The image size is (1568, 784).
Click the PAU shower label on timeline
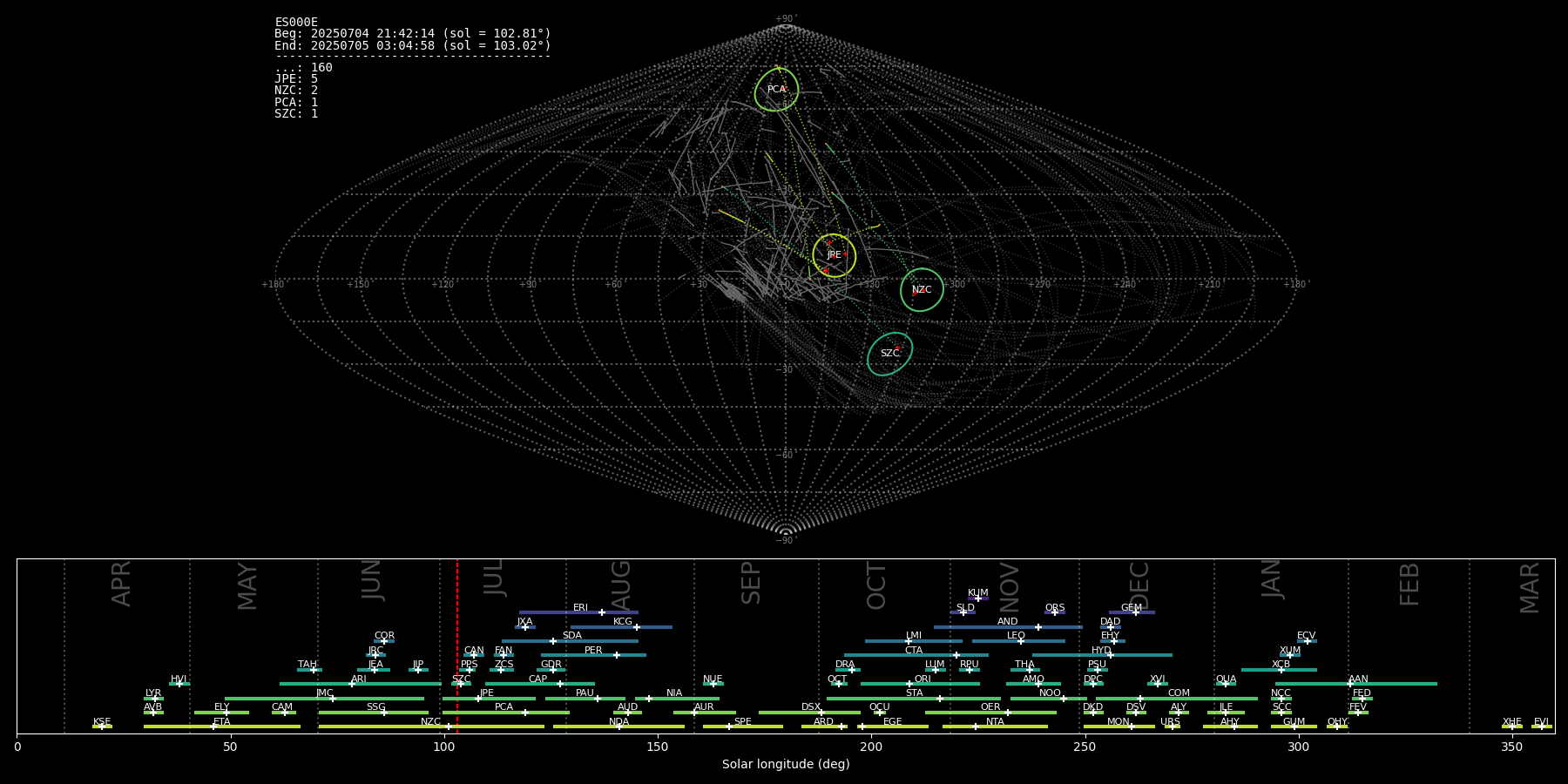[585, 693]
